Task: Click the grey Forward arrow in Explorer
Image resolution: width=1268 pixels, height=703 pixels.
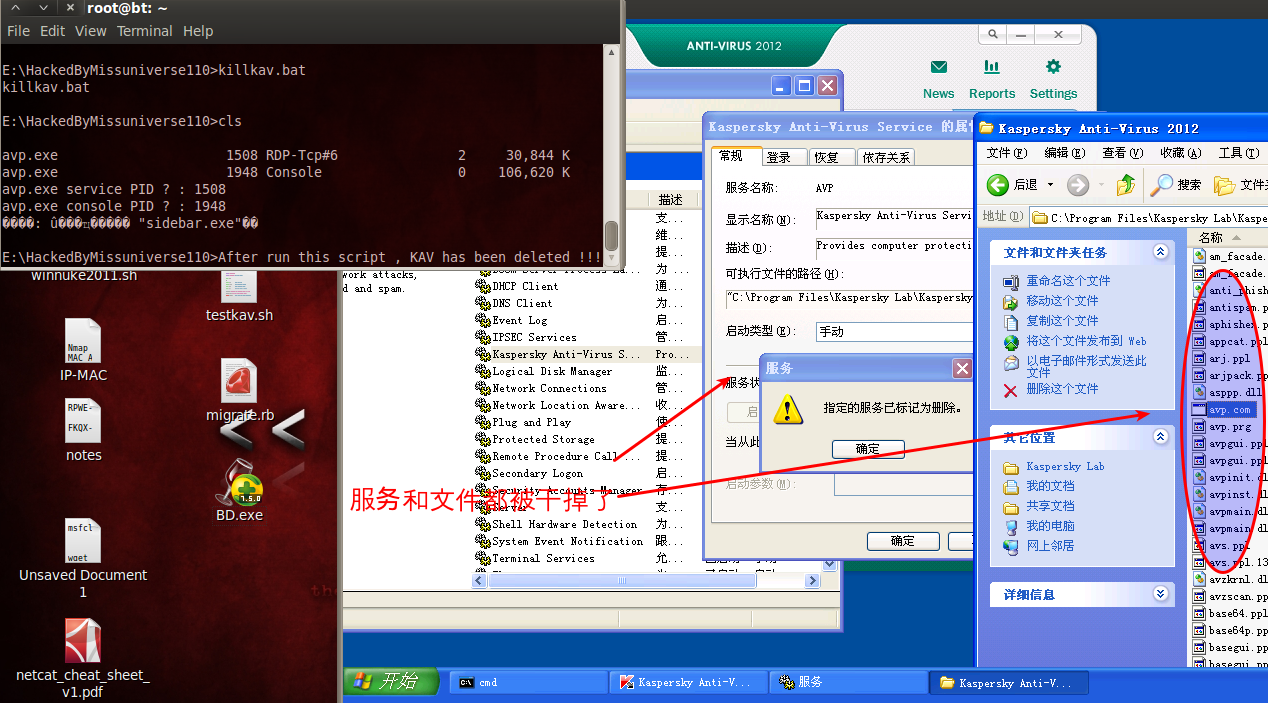Action: (x=1077, y=185)
